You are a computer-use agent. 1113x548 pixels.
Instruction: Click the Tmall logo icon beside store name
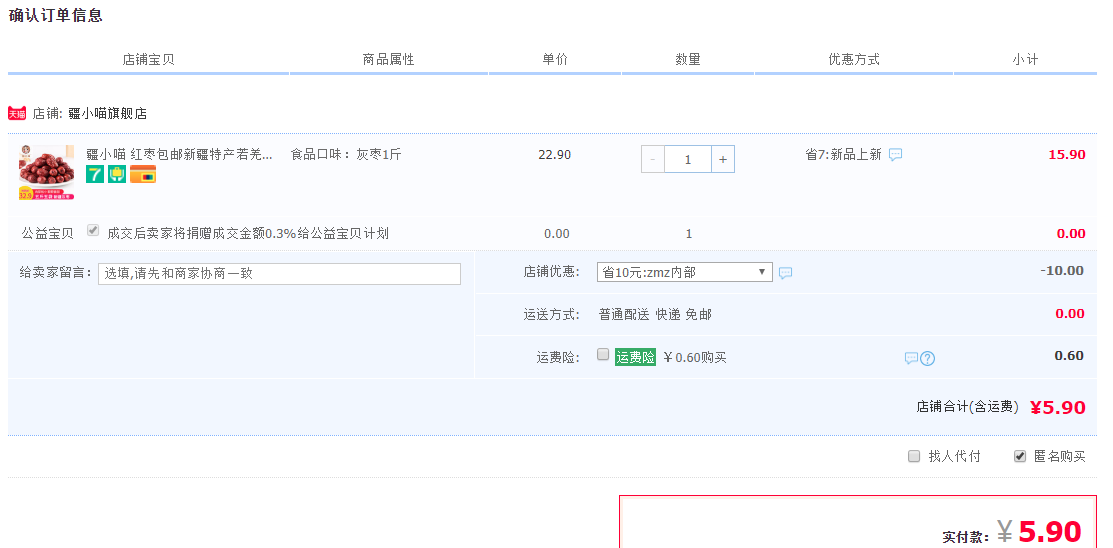pos(17,114)
